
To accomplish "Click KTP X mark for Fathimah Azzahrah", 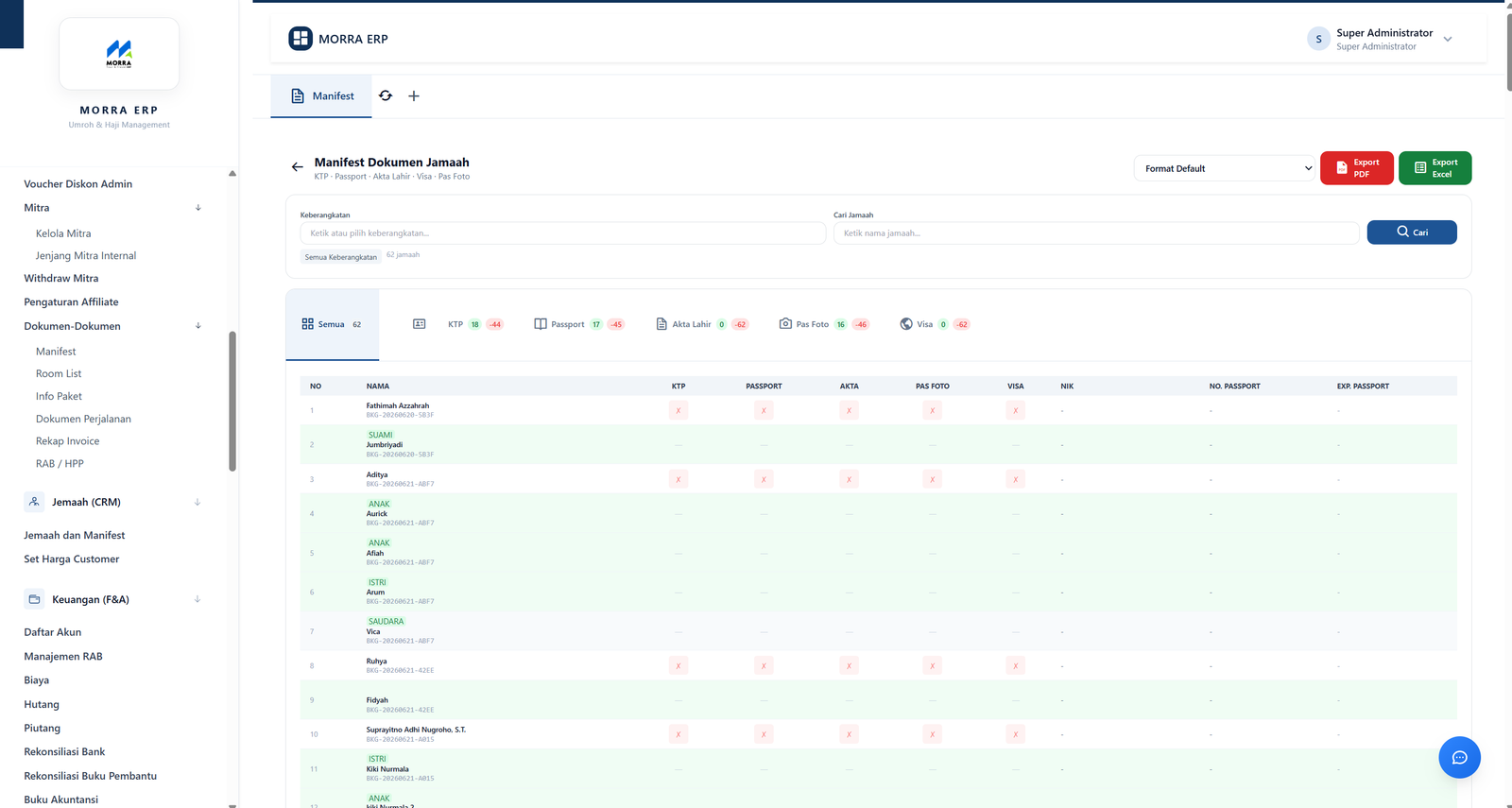I will coord(679,410).
